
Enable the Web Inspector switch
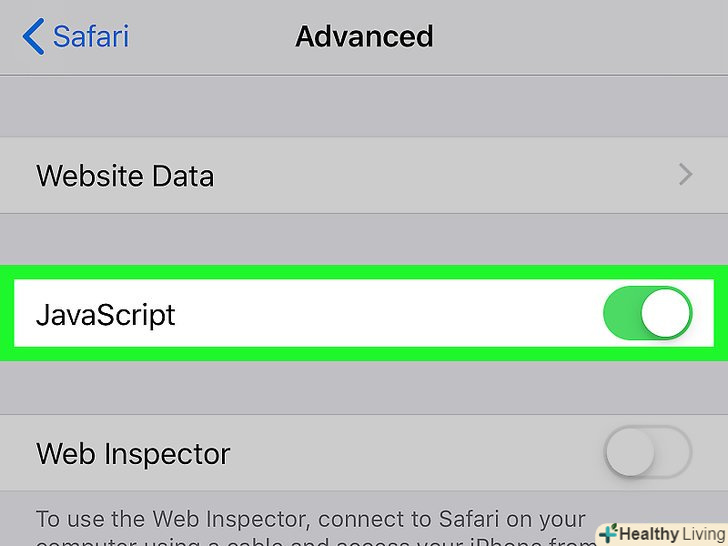(x=647, y=454)
